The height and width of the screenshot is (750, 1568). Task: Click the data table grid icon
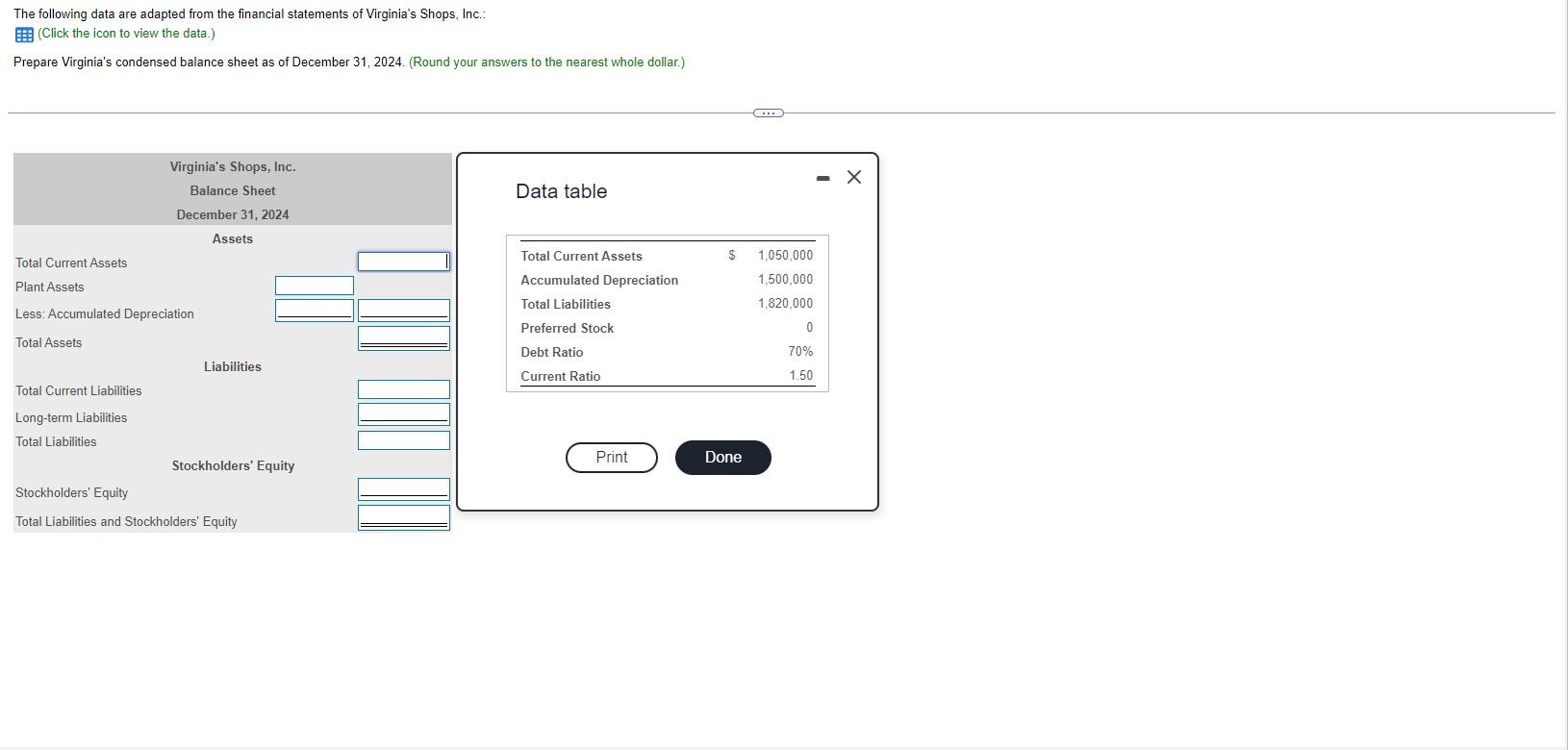click(24, 35)
